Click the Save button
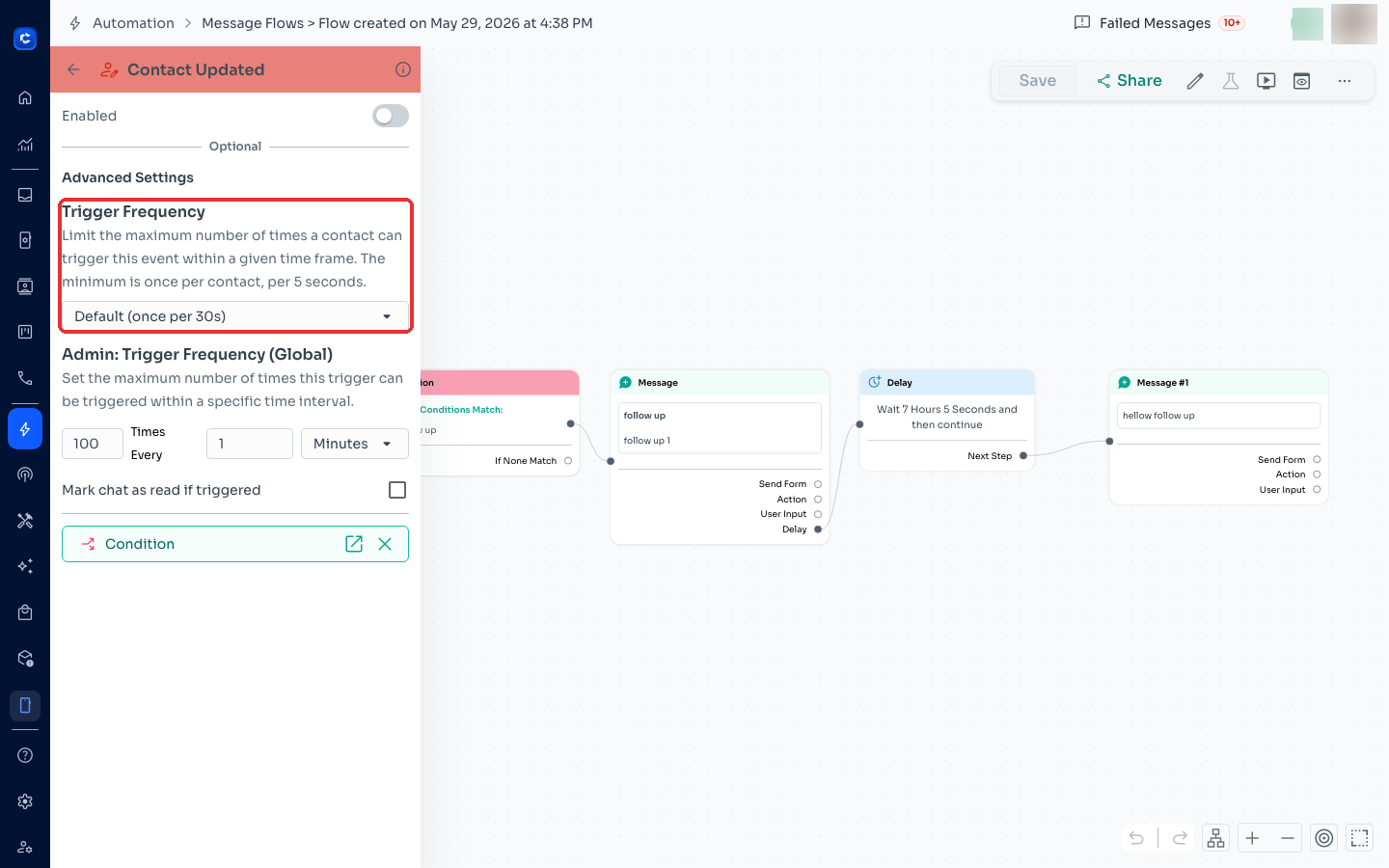The image size is (1389, 868). coord(1038,81)
